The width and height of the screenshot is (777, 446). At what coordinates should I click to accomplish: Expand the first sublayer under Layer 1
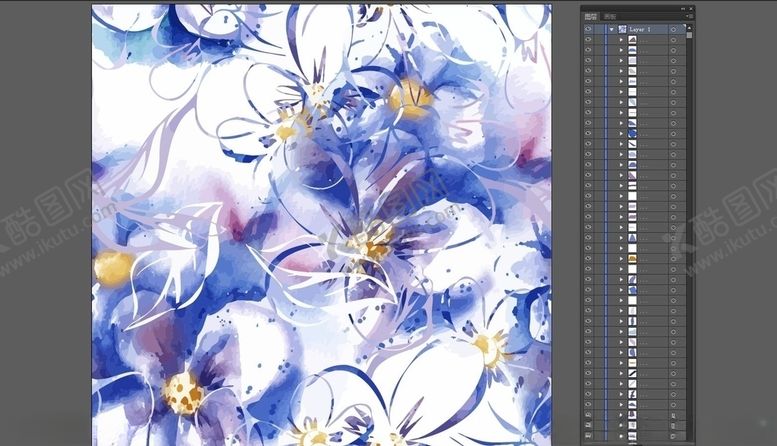pyautogui.click(x=621, y=40)
